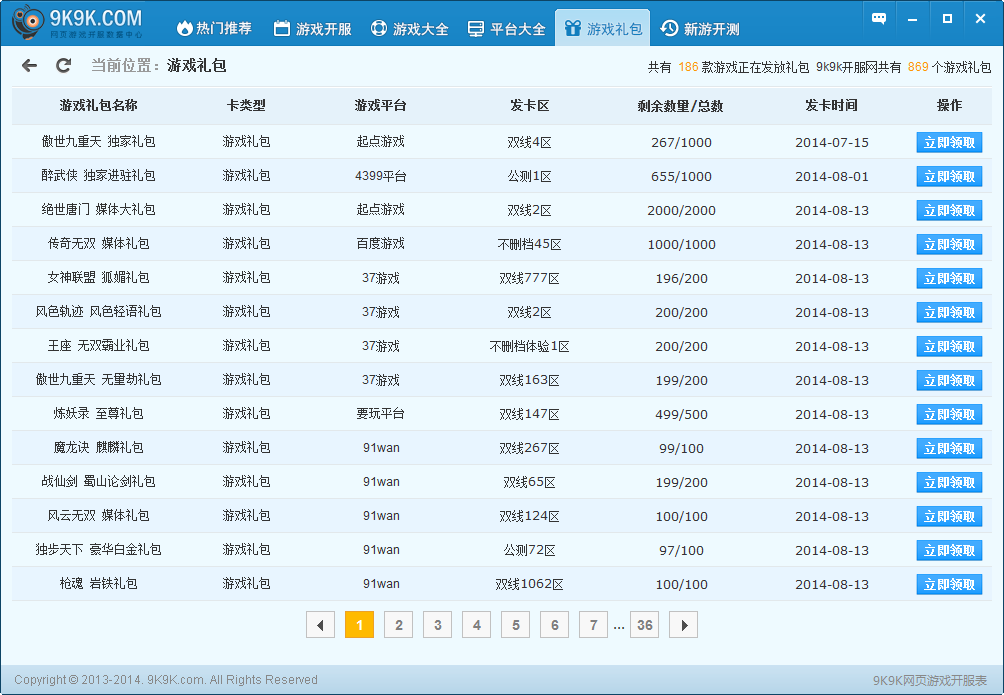Click the 869 gift packs count
Screen dimensions: 1004x695
pos(918,67)
